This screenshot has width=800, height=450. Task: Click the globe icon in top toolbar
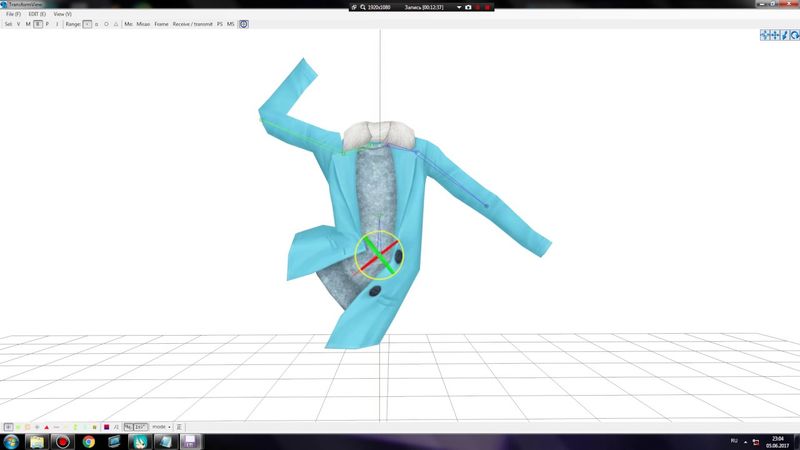[244, 23]
